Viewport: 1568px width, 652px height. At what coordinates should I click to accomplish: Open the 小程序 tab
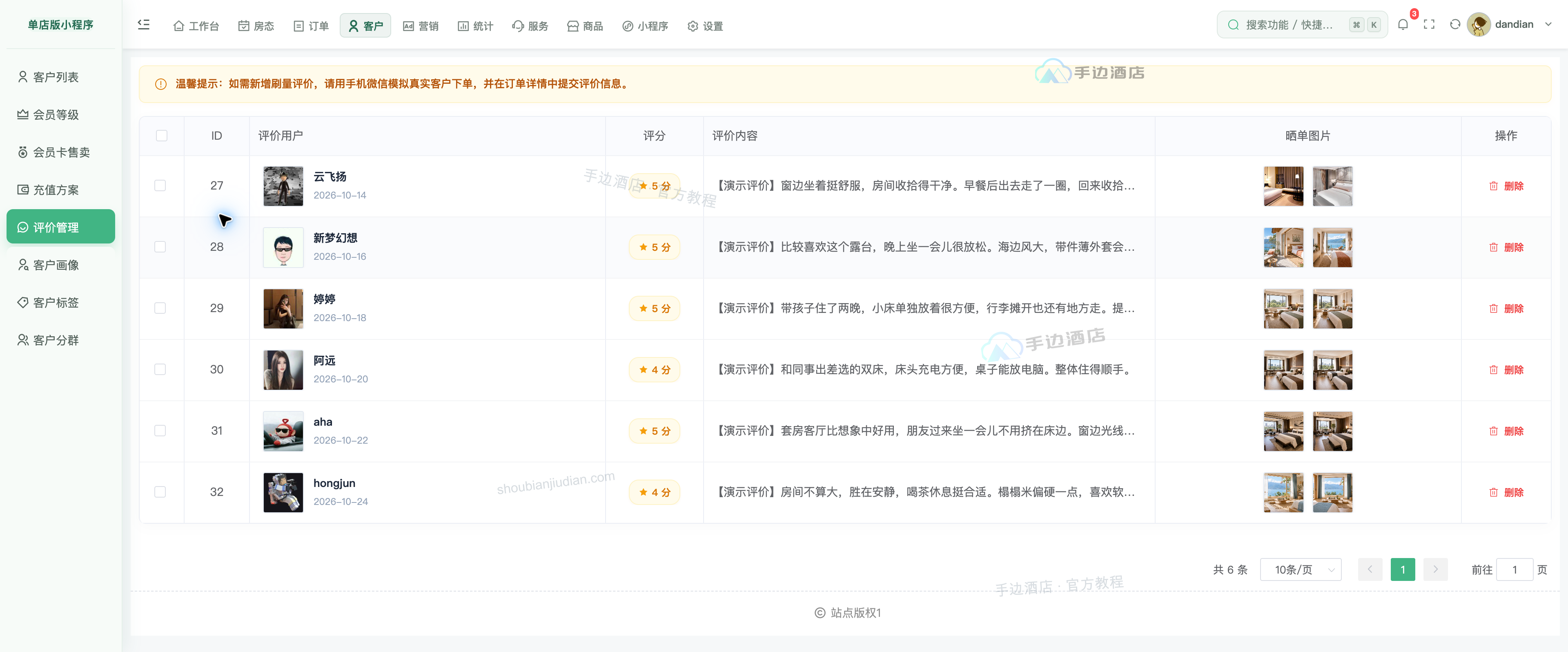click(645, 26)
